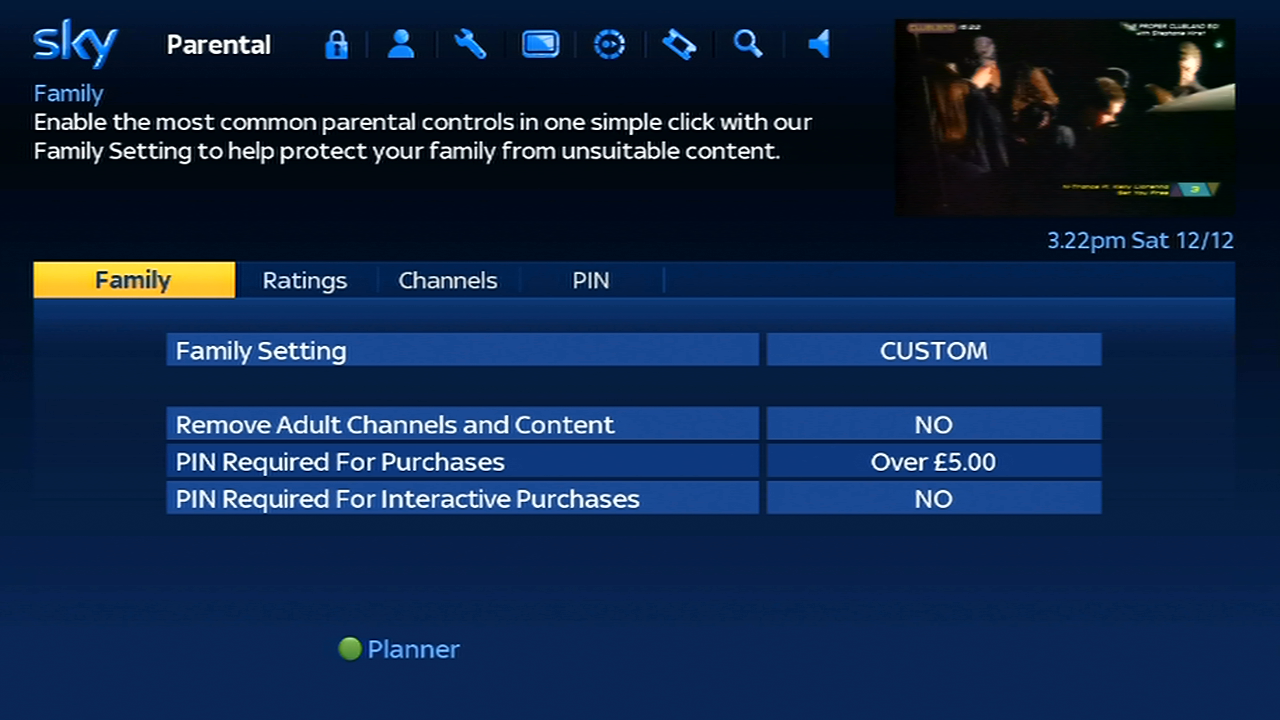Open the magnifying glass search icon
Image resolution: width=1280 pixels, height=720 pixels.
coord(748,45)
